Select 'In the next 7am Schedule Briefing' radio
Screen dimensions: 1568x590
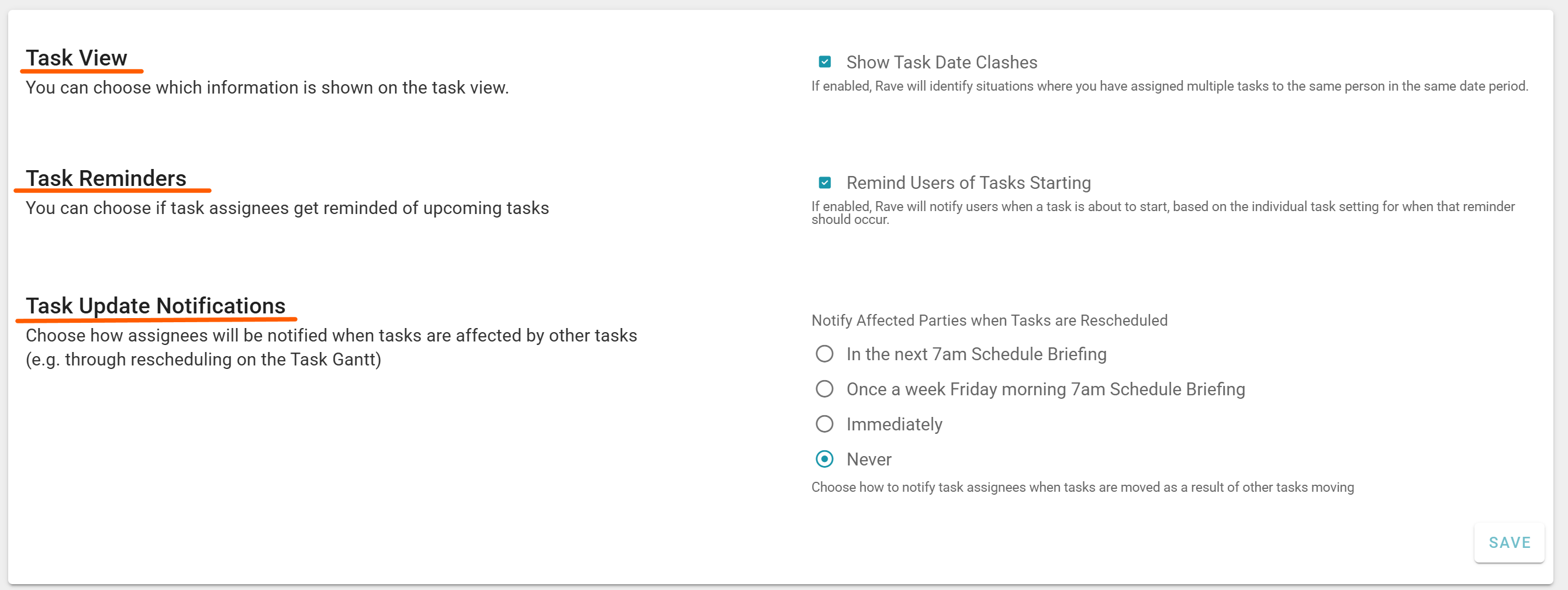tap(824, 354)
